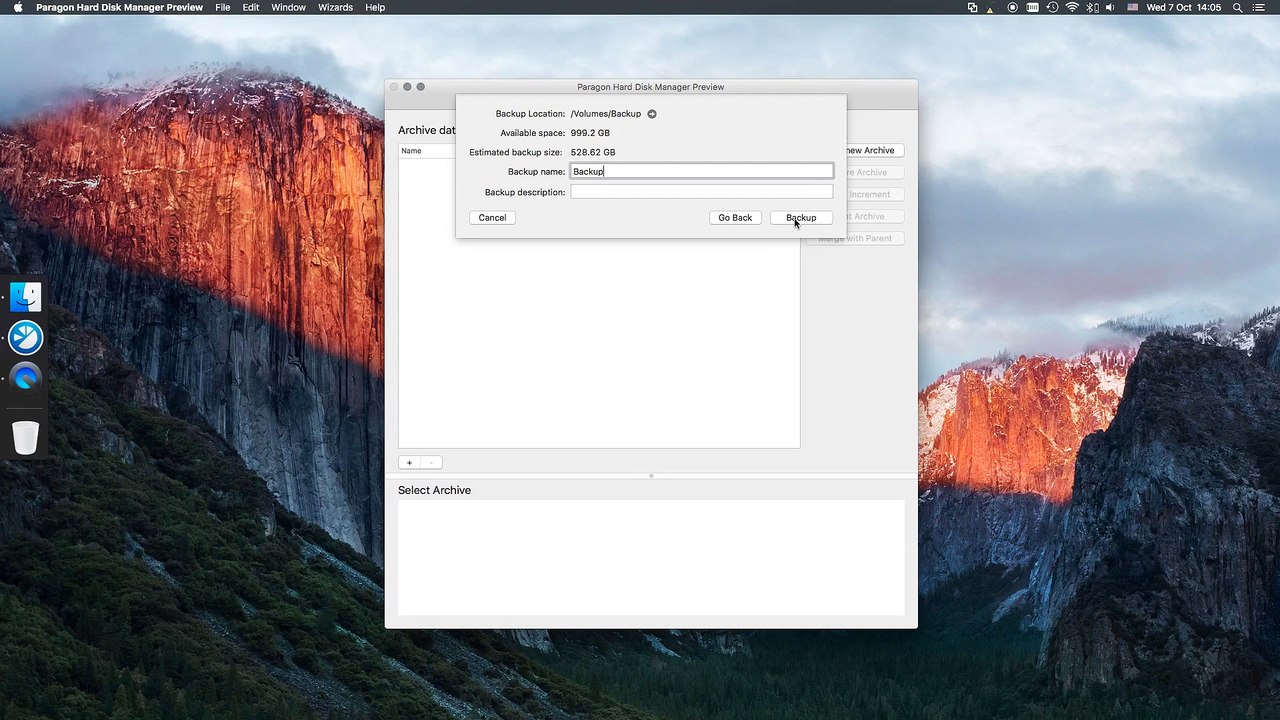Open the Apple menu

[18, 7]
